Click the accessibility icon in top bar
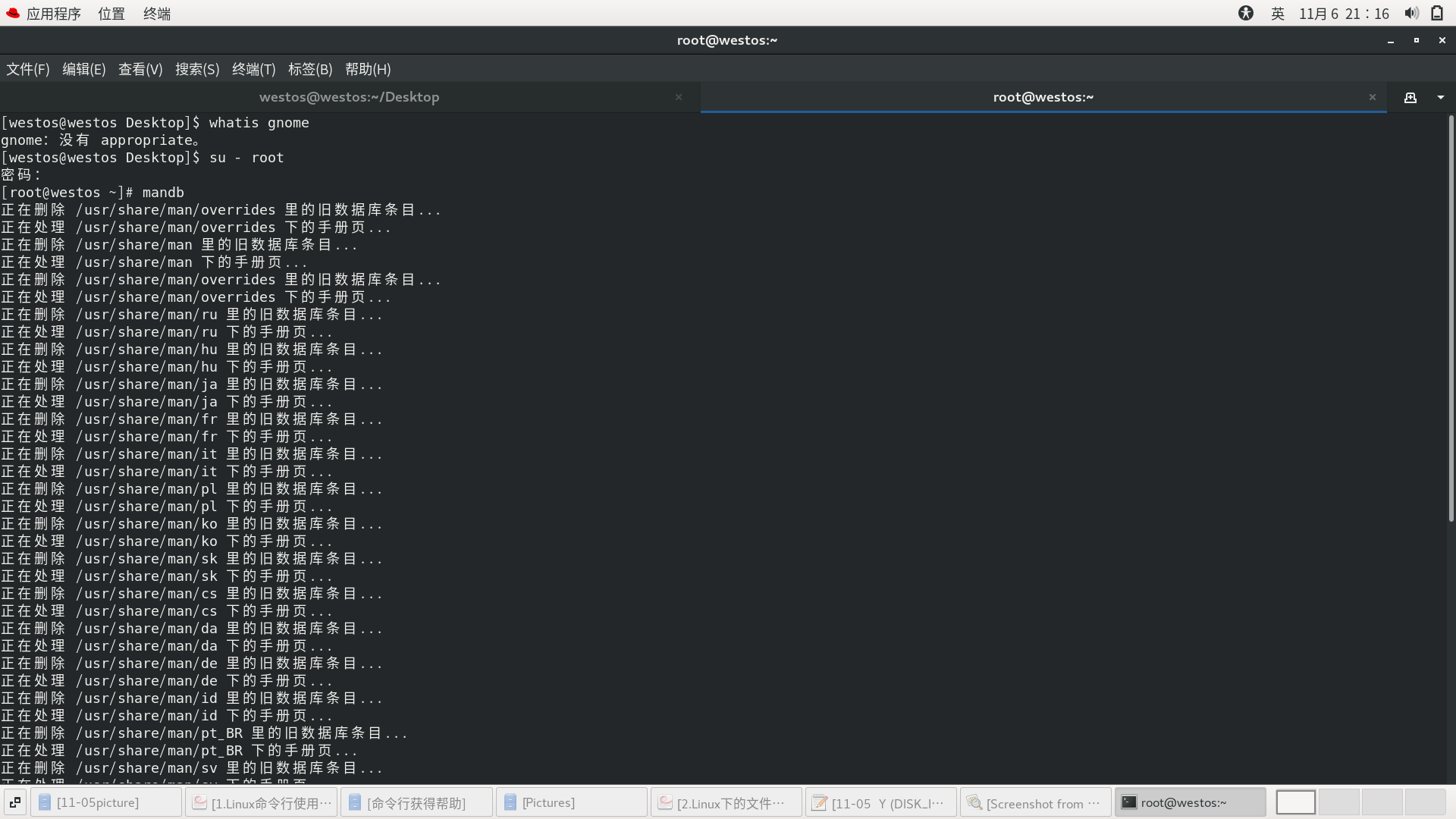1456x819 pixels. (1246, 14)
